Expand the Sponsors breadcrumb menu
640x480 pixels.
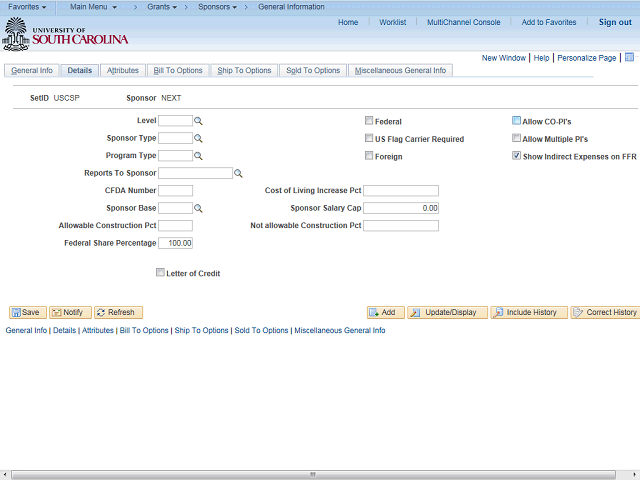[218, 7]
